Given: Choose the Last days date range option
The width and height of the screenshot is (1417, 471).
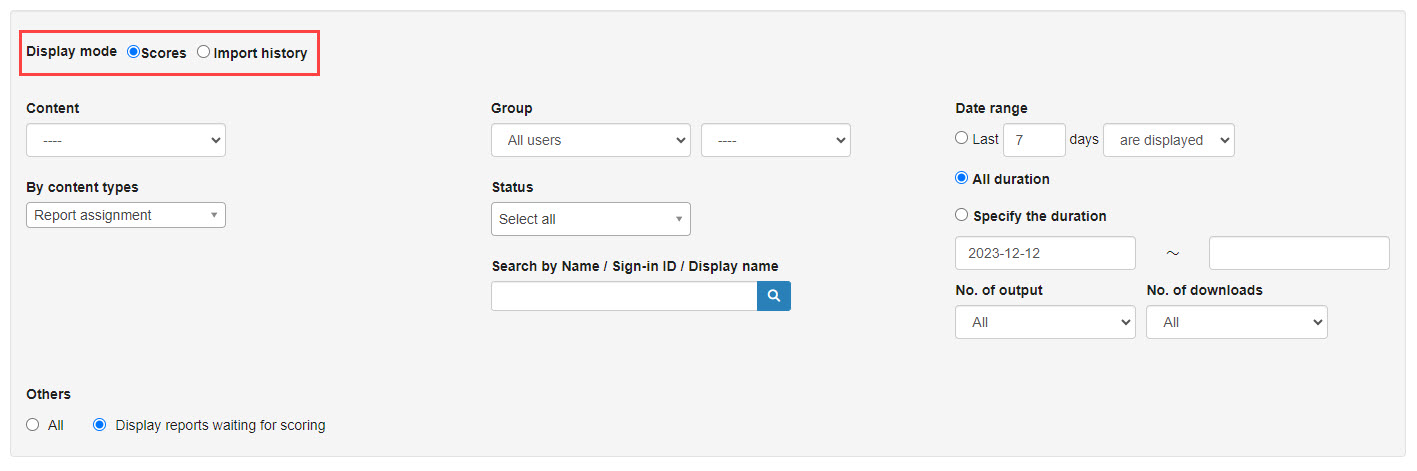Looking at the screenshot, I should pos(962,139).
